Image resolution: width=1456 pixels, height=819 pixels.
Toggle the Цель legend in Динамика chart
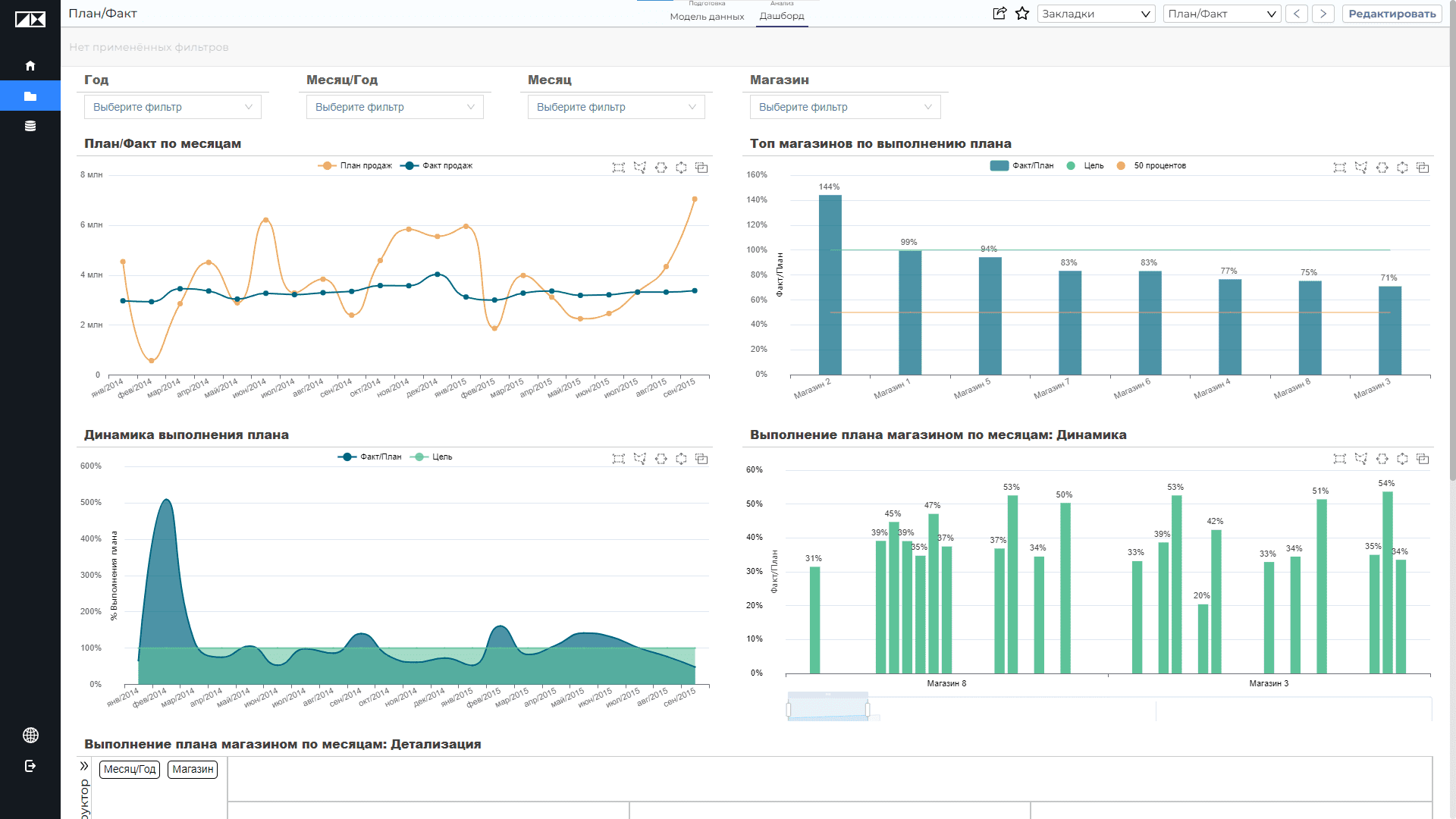point(431,457)
